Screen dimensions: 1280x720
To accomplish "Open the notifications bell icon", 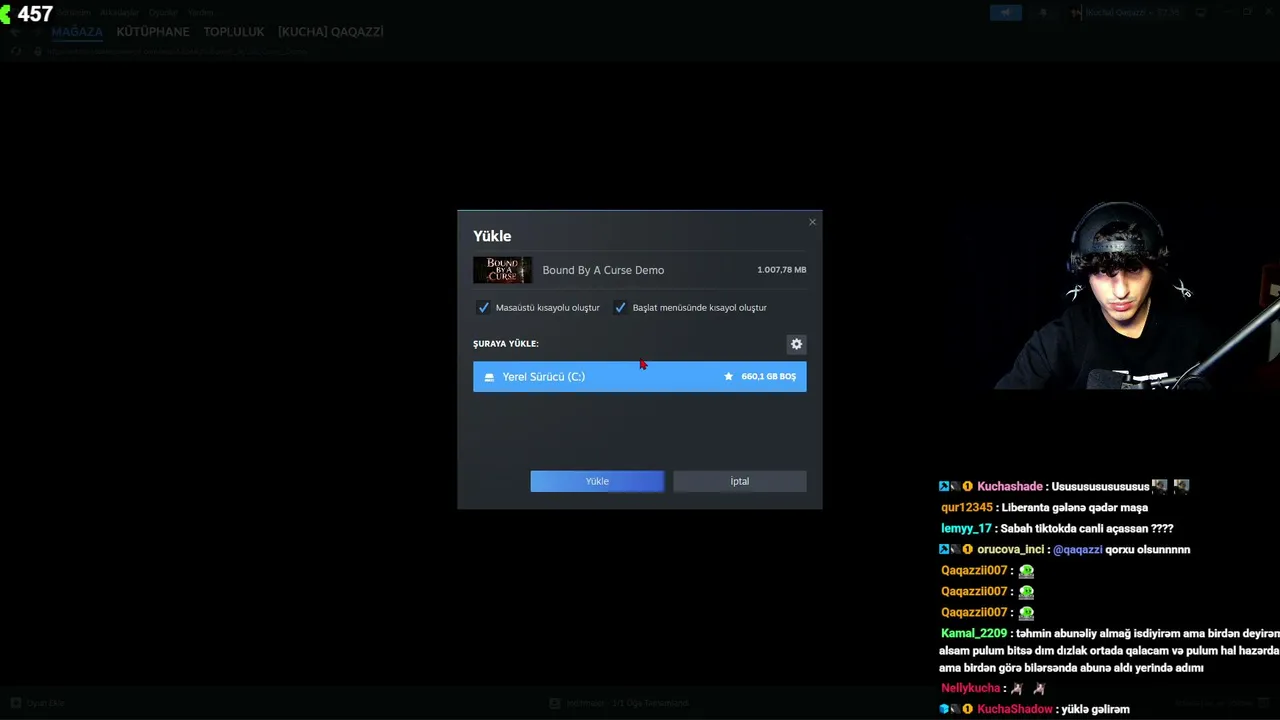I will coord(1043,13).
